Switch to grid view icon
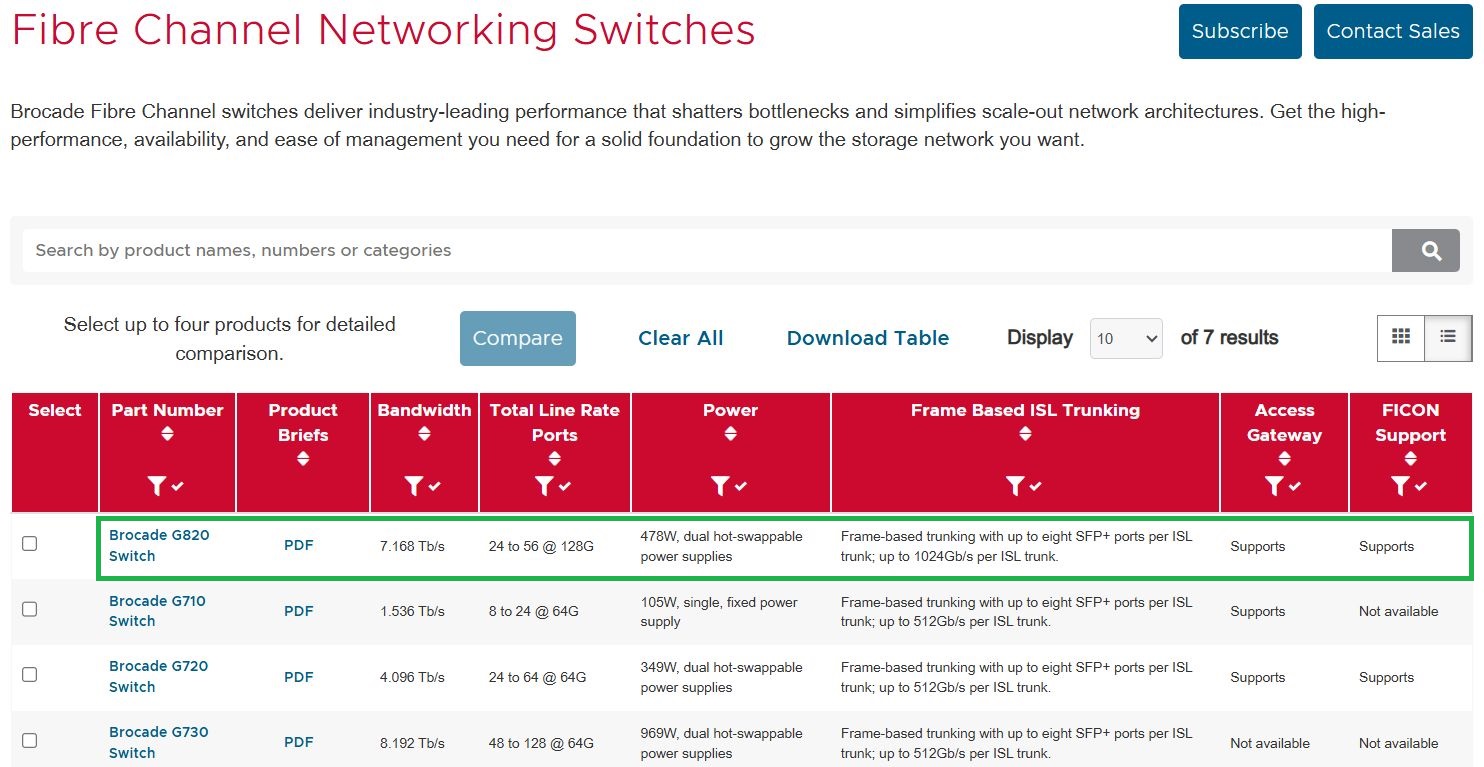The height and width of the screenshot is (767, 1484). coord(1400,337)
